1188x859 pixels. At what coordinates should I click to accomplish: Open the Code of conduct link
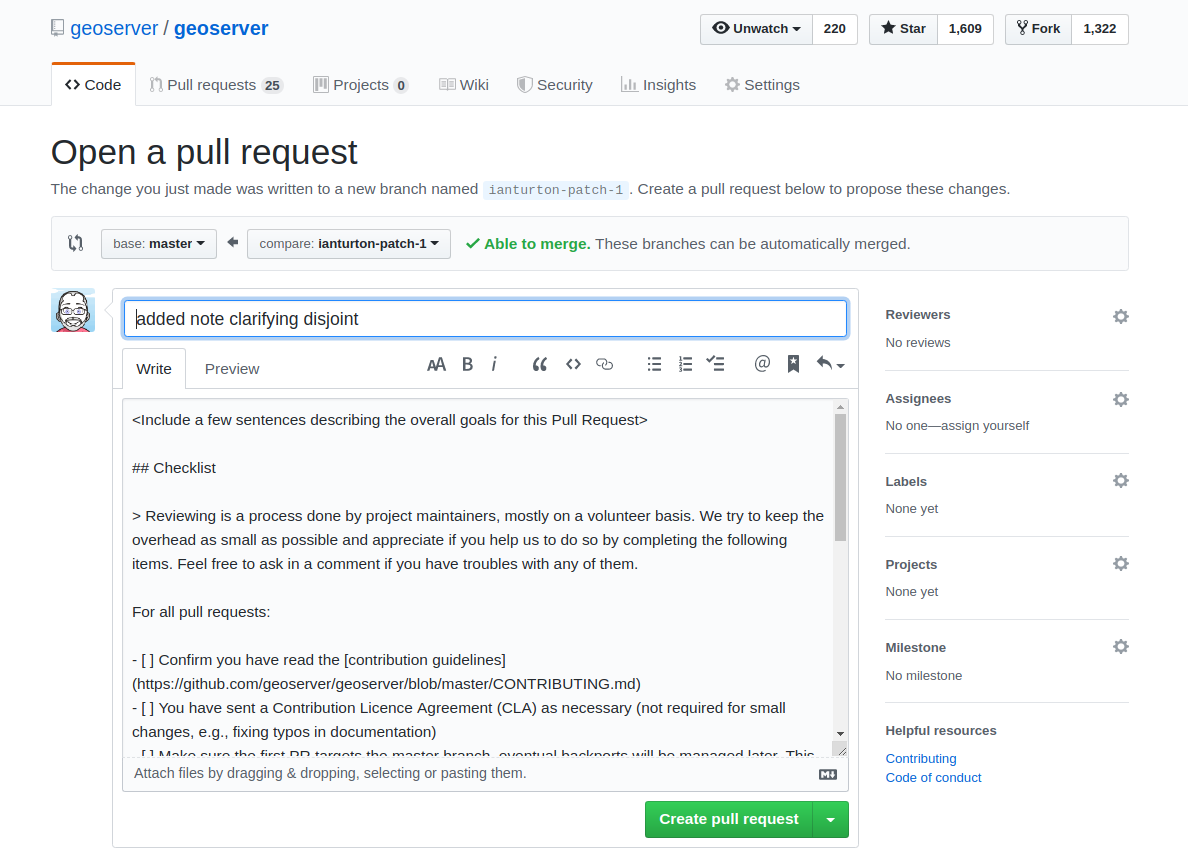933,777
